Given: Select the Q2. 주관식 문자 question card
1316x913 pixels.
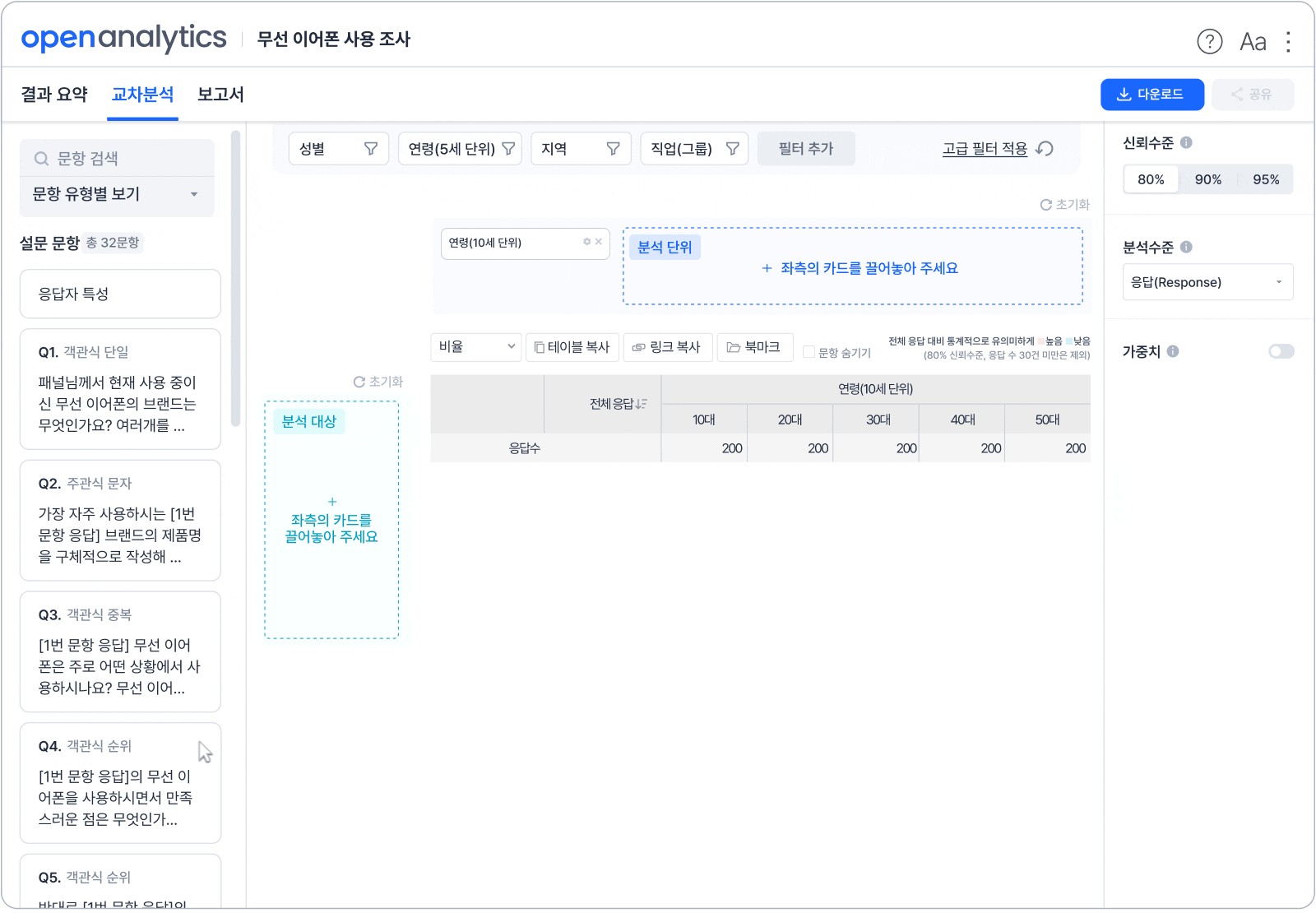Looking at the screenshot, I should pyautogui.click(x=120, y=521).
